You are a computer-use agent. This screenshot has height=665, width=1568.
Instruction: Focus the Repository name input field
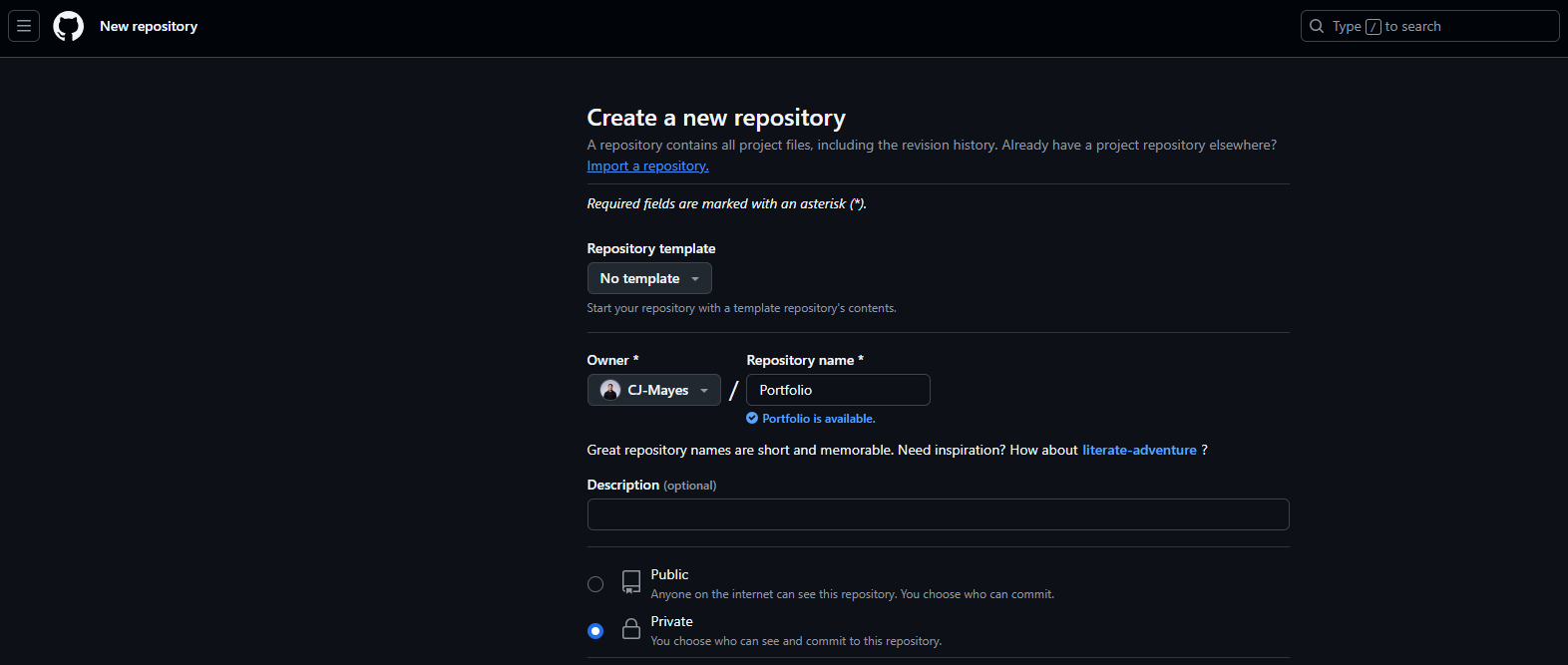pyautogui.click(x=838, y=390)
